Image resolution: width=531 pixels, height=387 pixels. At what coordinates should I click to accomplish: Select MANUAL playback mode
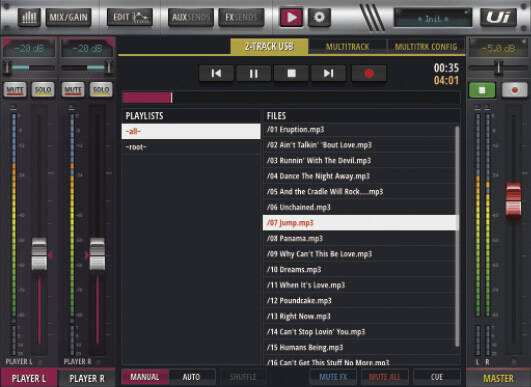145,377
